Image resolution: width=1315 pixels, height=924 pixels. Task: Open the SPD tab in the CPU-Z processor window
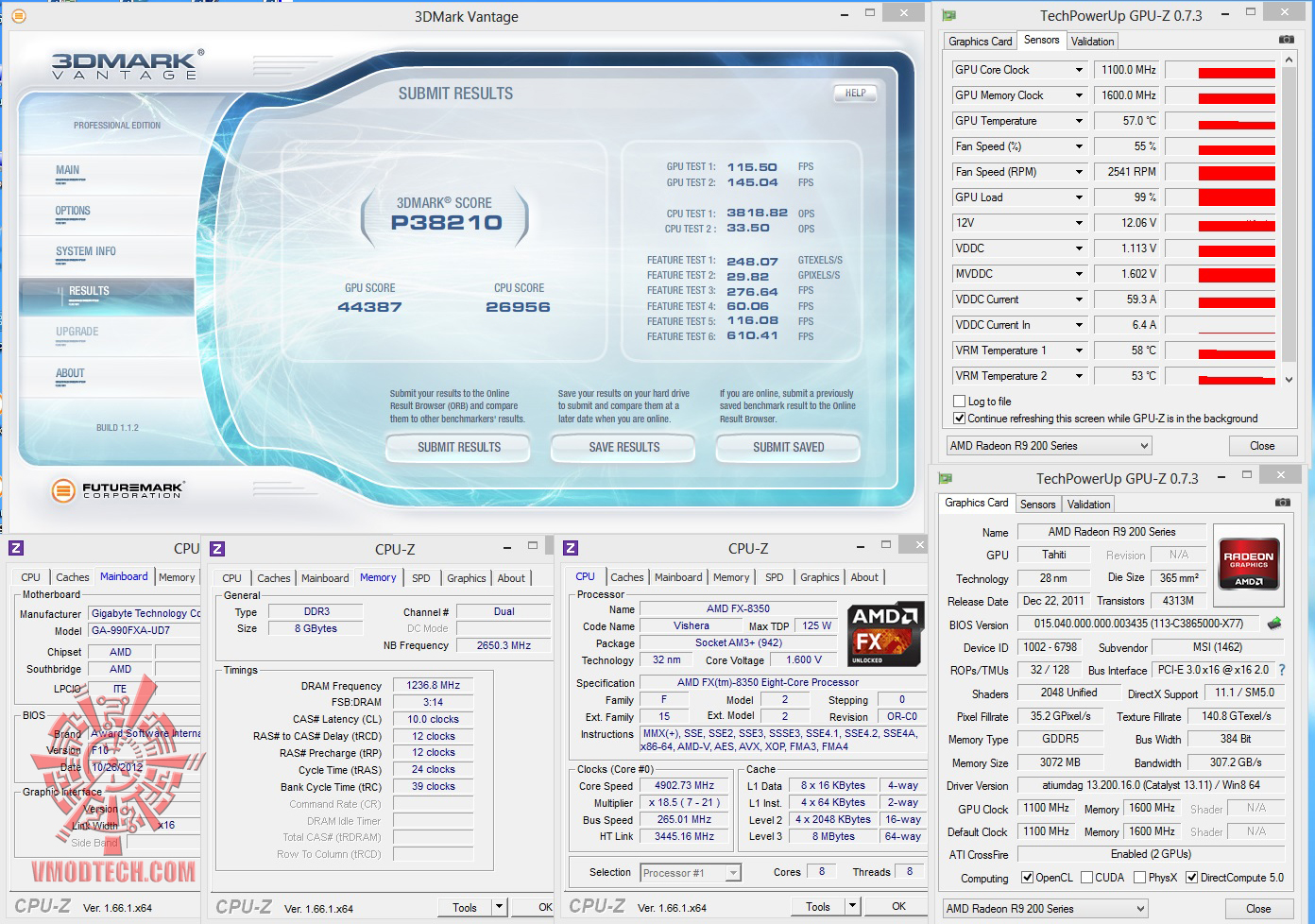pyautogui.click(x=775, y=577)
